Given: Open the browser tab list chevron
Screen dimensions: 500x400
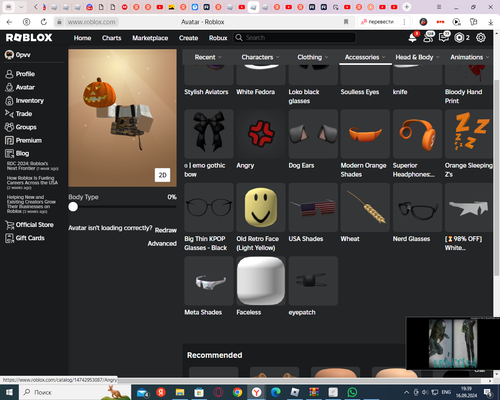Looking at the screenshot, I should [x=21, y=7].
